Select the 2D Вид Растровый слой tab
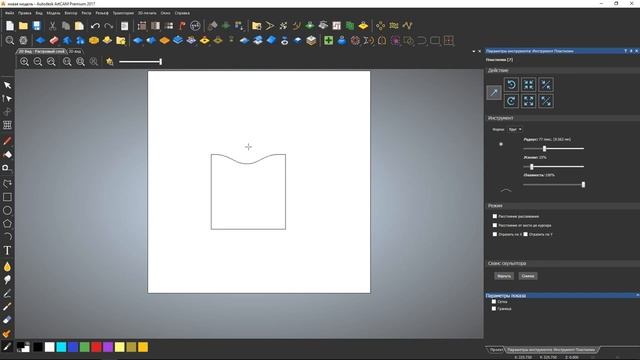This screenshot has width=640, height=360. (42, 51)
